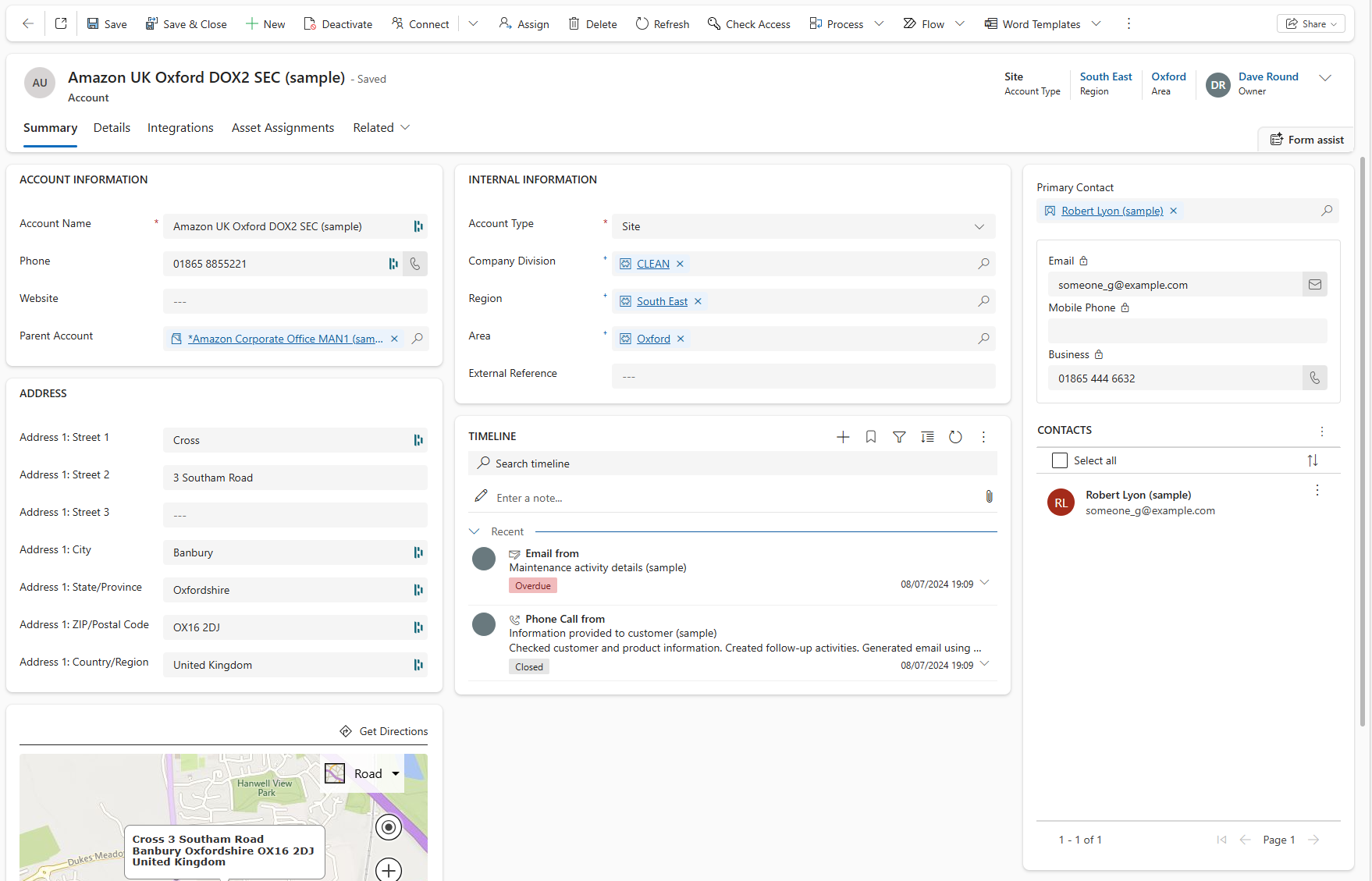Open the Region field lookup magnifier

pos(983,301)
